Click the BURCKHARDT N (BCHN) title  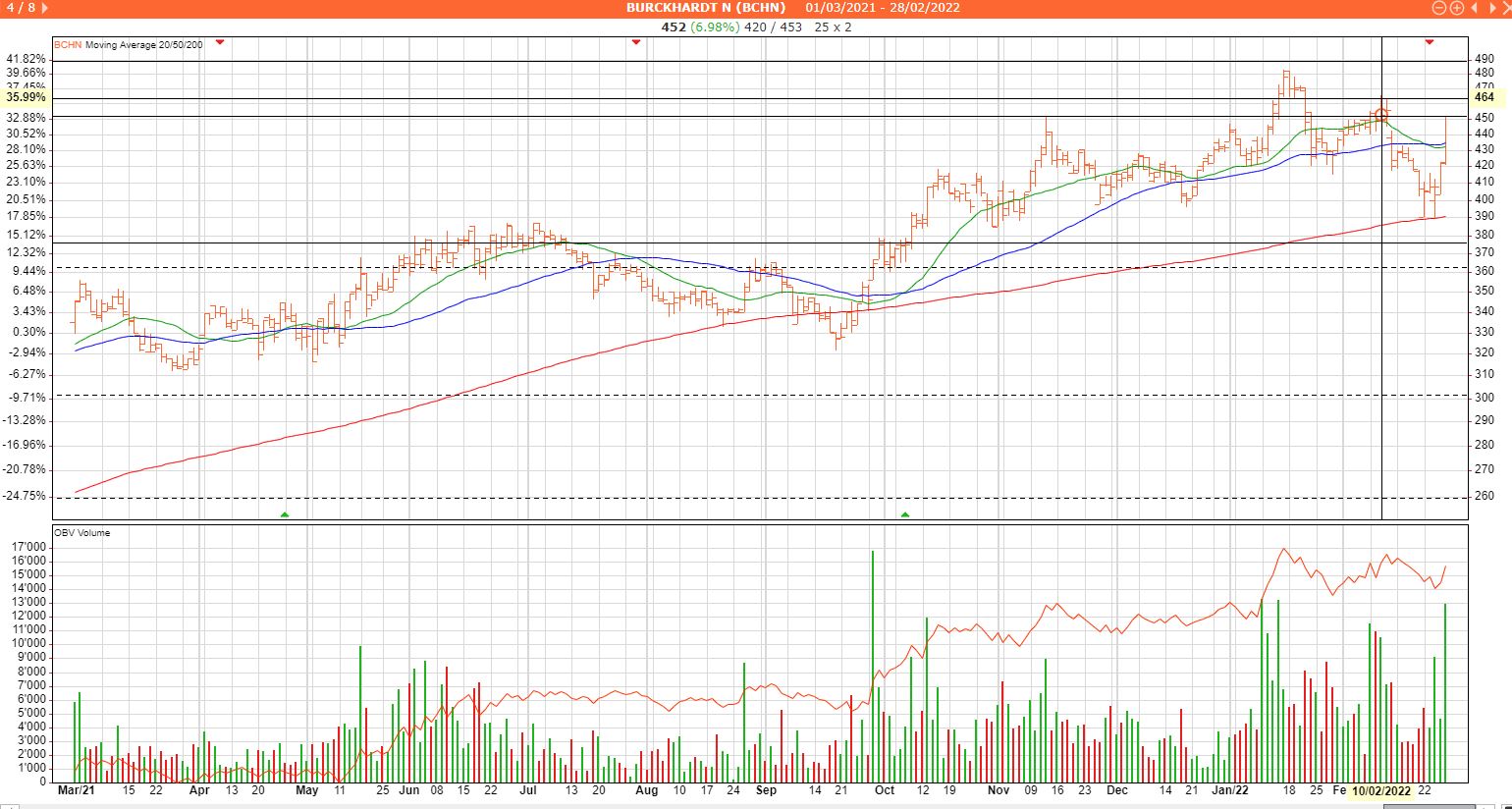(706, 8)
